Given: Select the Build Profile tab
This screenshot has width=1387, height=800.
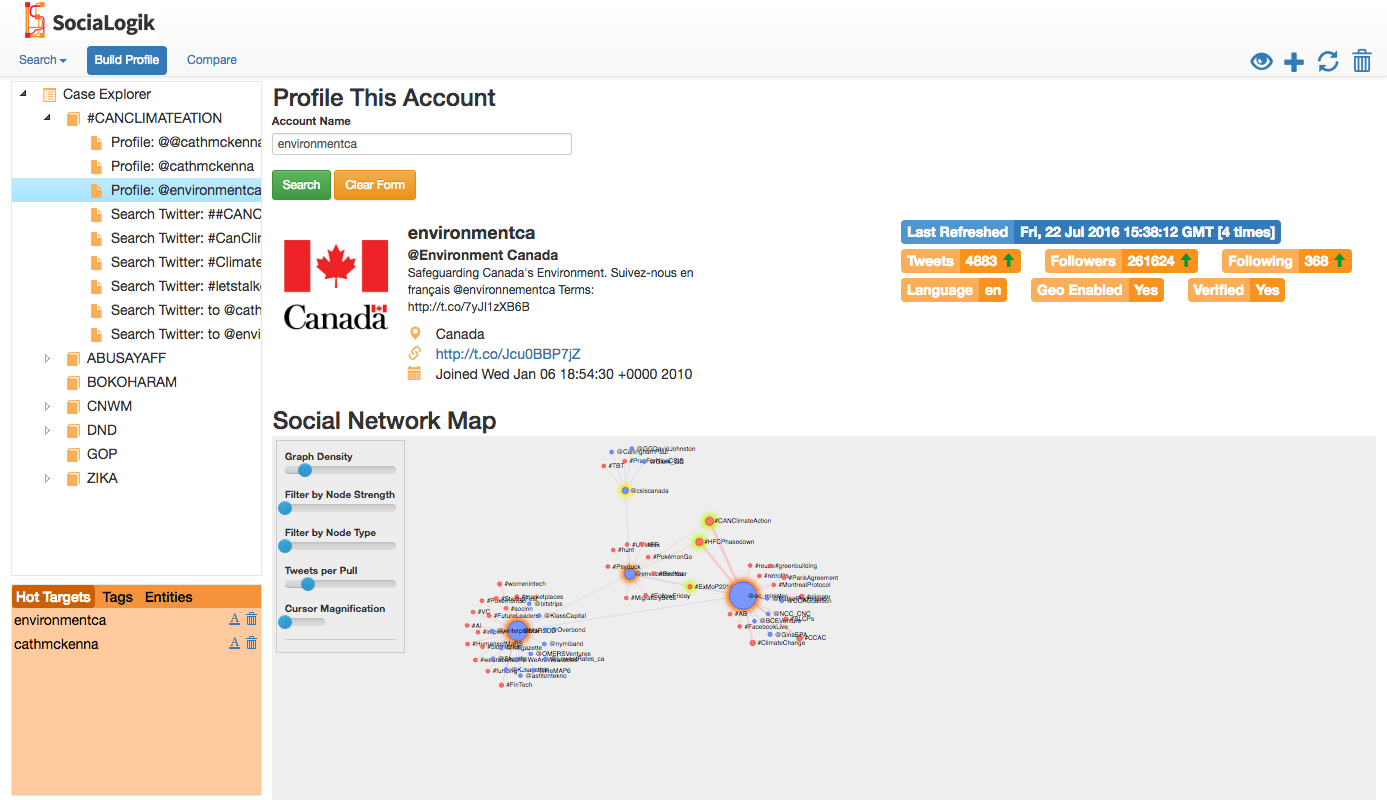Looking at the screenshot, I should (x=127, y=60).
